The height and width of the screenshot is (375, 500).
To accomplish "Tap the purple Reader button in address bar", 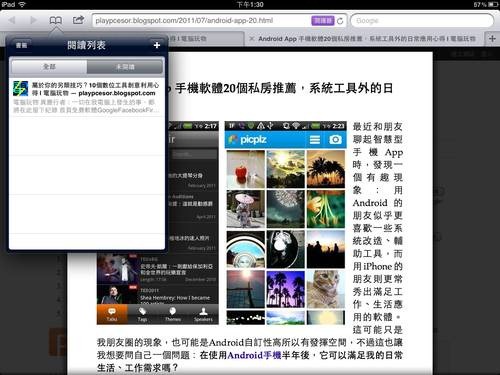I will click(x=323, y=21).
